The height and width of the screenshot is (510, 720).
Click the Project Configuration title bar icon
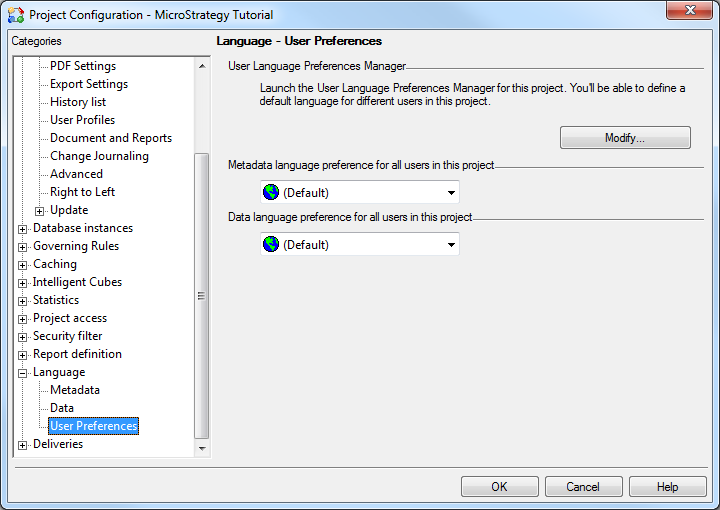click(16, 15)
